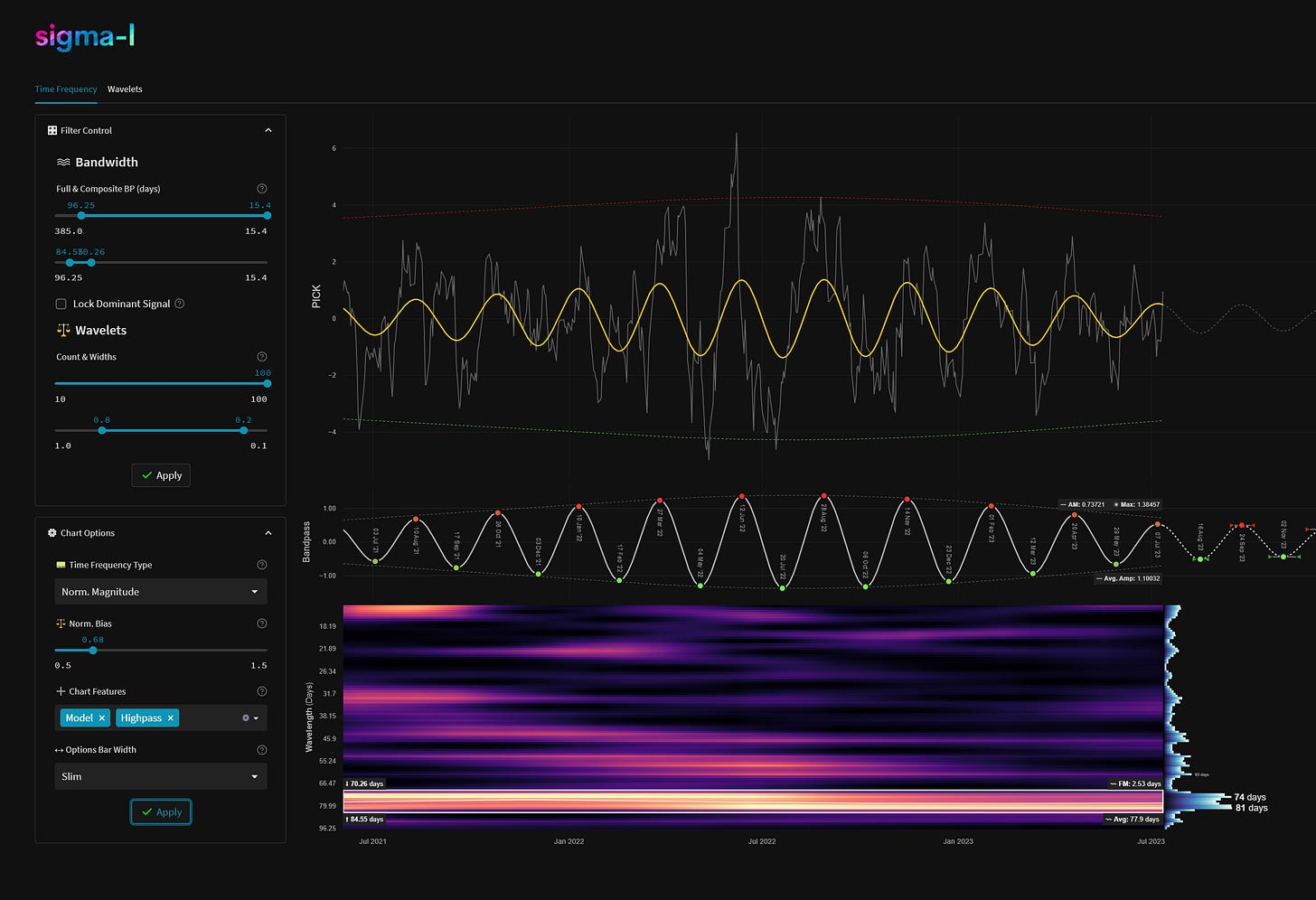Click the 70.26 days wavelength label

click(x=364, y=784)
